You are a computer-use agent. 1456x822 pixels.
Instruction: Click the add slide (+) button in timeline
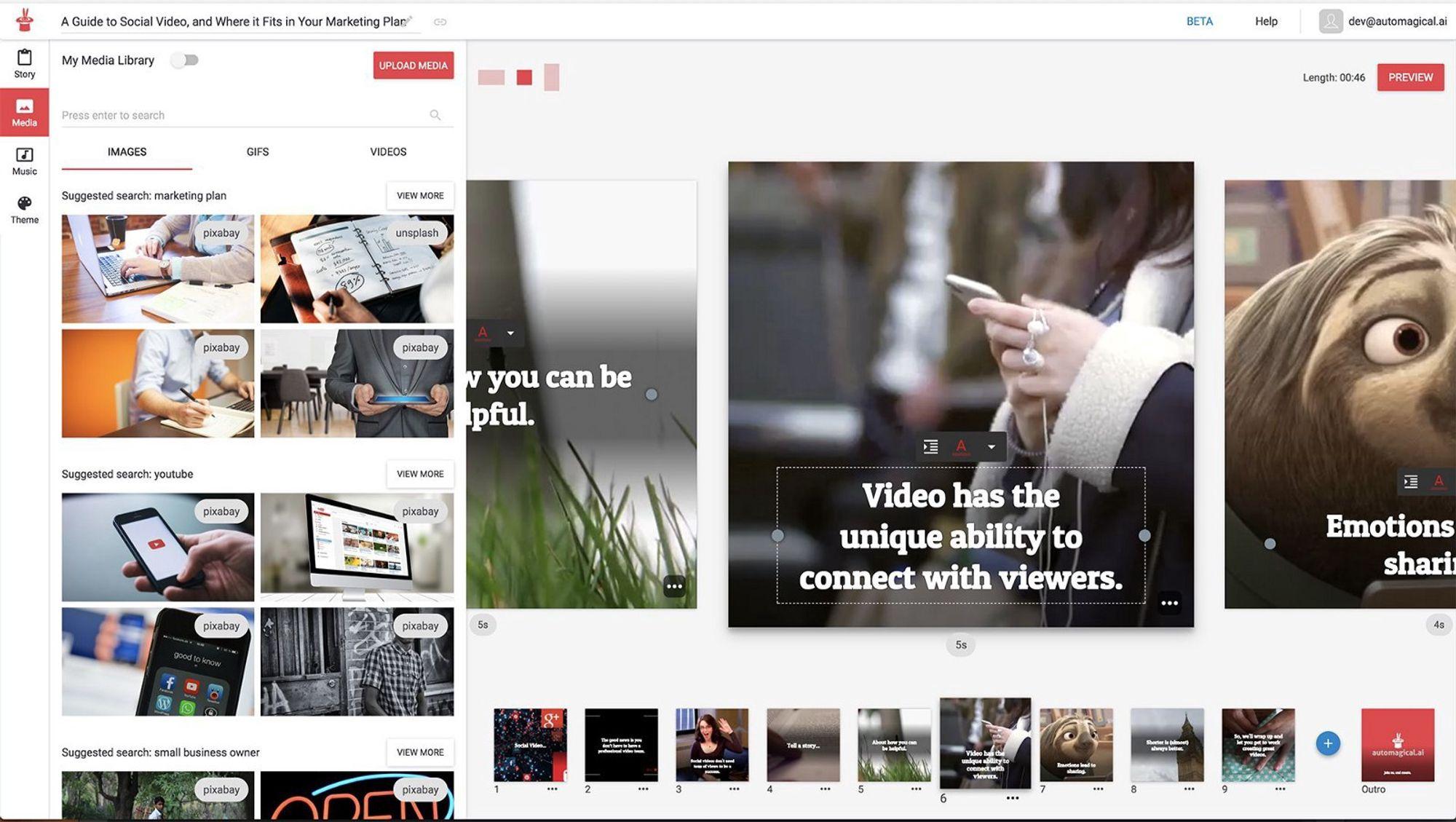(1328, 742)
